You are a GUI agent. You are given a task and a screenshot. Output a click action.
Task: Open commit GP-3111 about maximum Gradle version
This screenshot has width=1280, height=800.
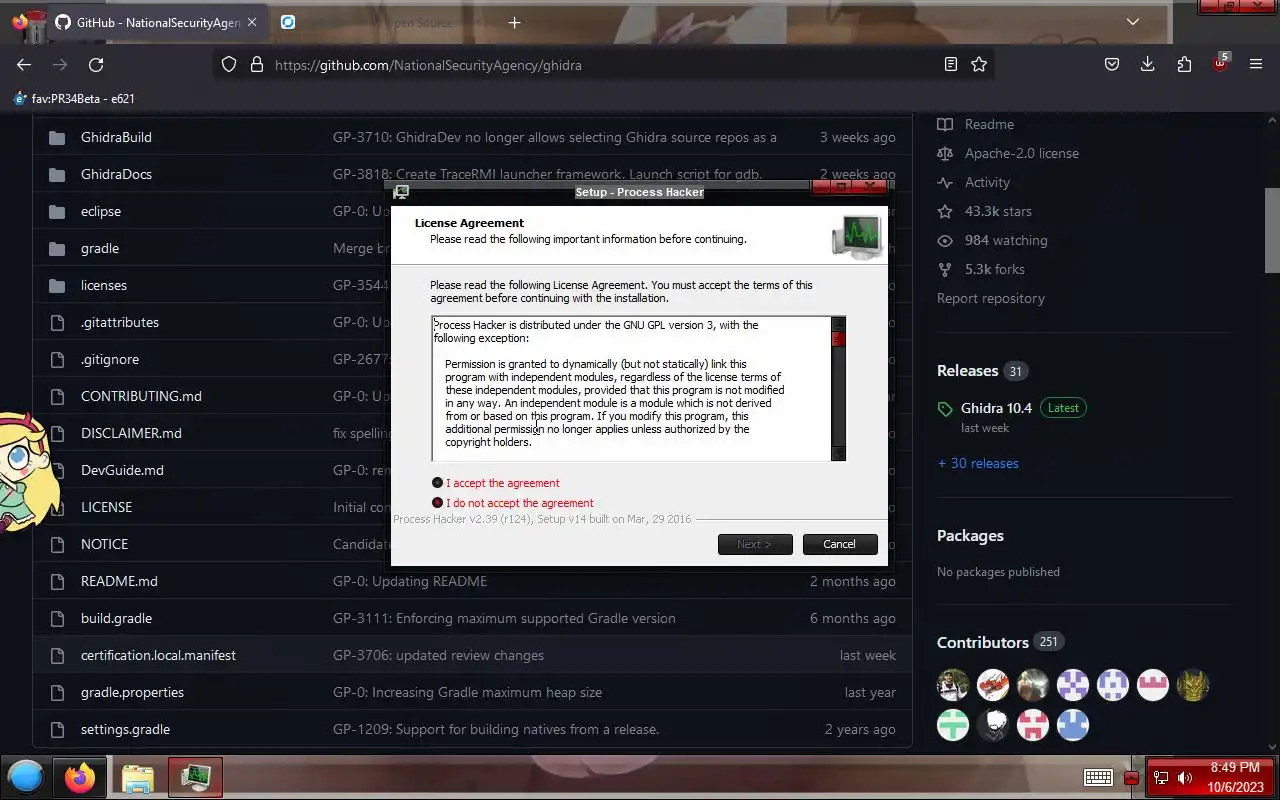tap(504, 618)
